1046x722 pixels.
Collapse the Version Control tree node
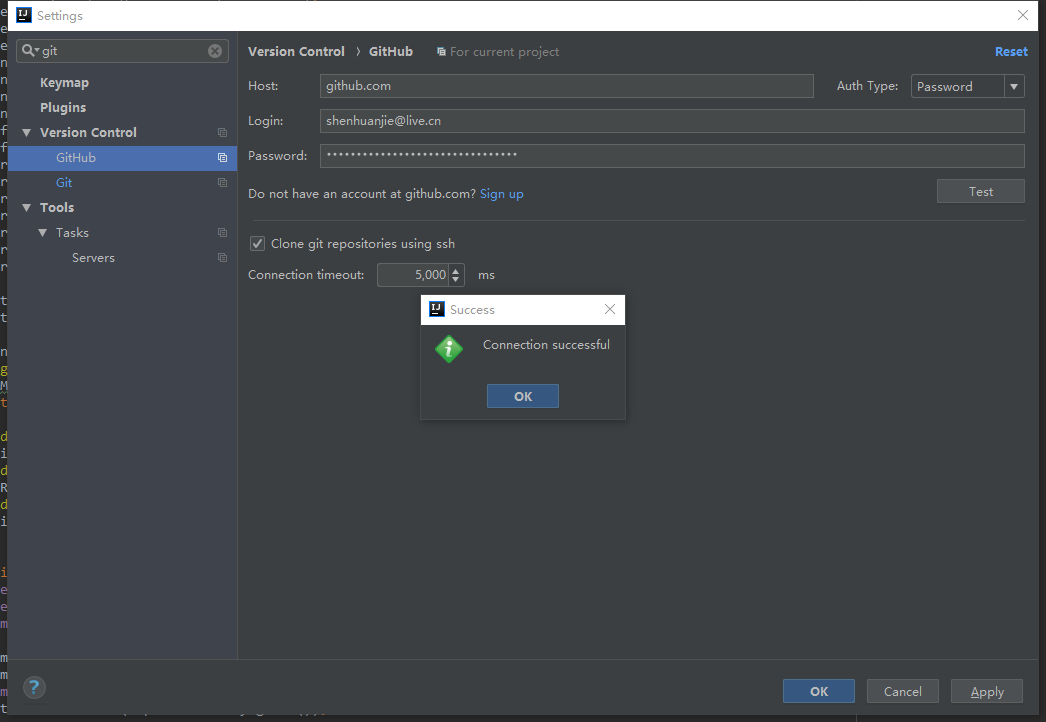tap(27, 133)
